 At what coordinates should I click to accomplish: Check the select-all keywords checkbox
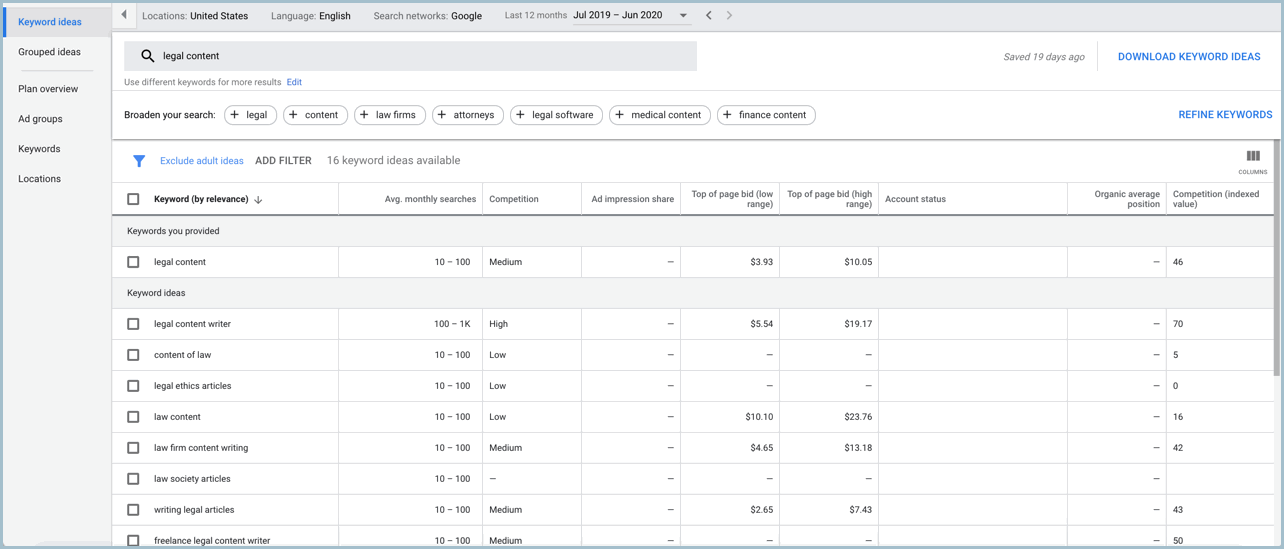tap(133, 199)
